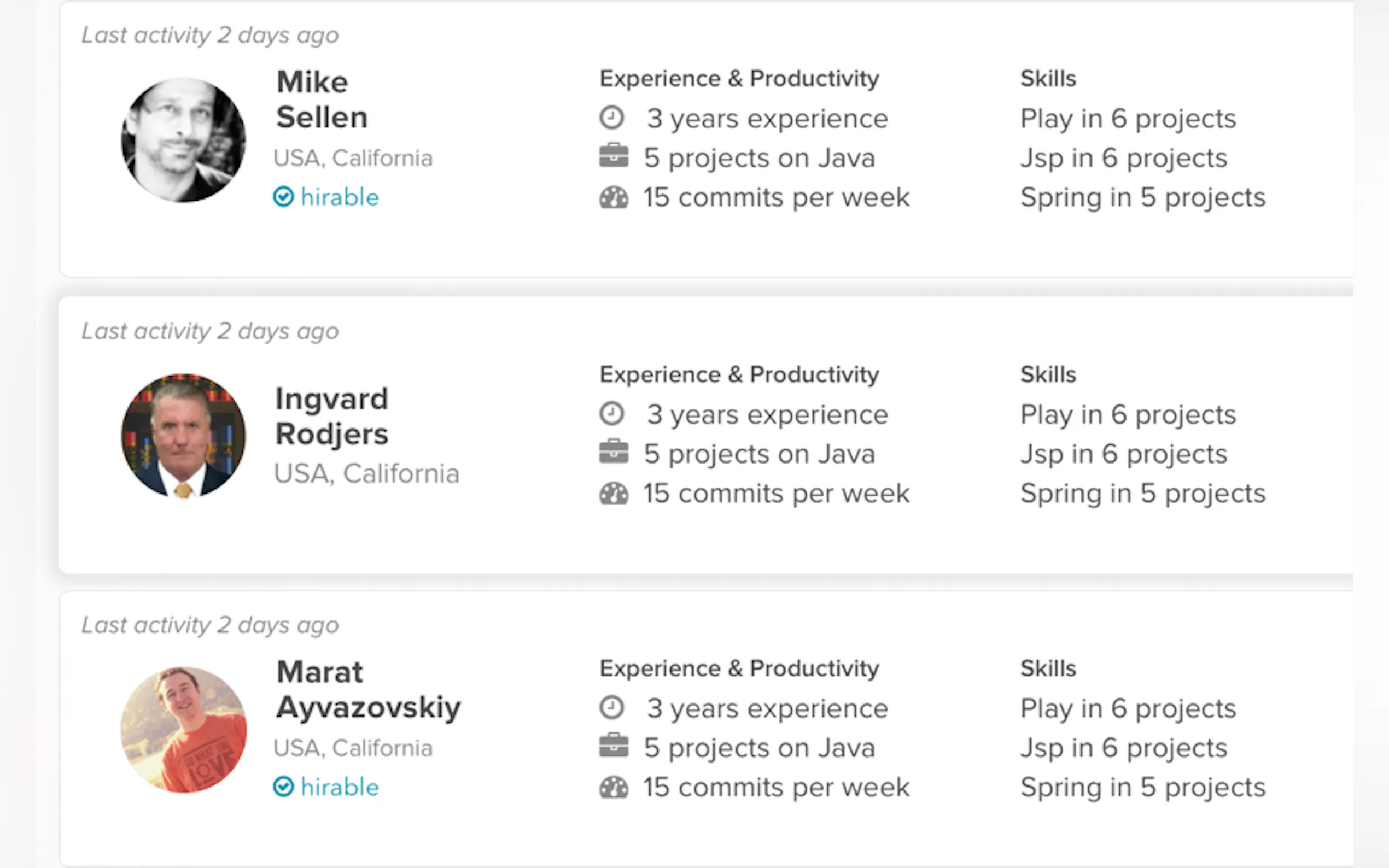
Task: Select "Spring in 5 projects" for Ingvard Rodjers
Action: pyautogui.click(x=1142, y=494)
